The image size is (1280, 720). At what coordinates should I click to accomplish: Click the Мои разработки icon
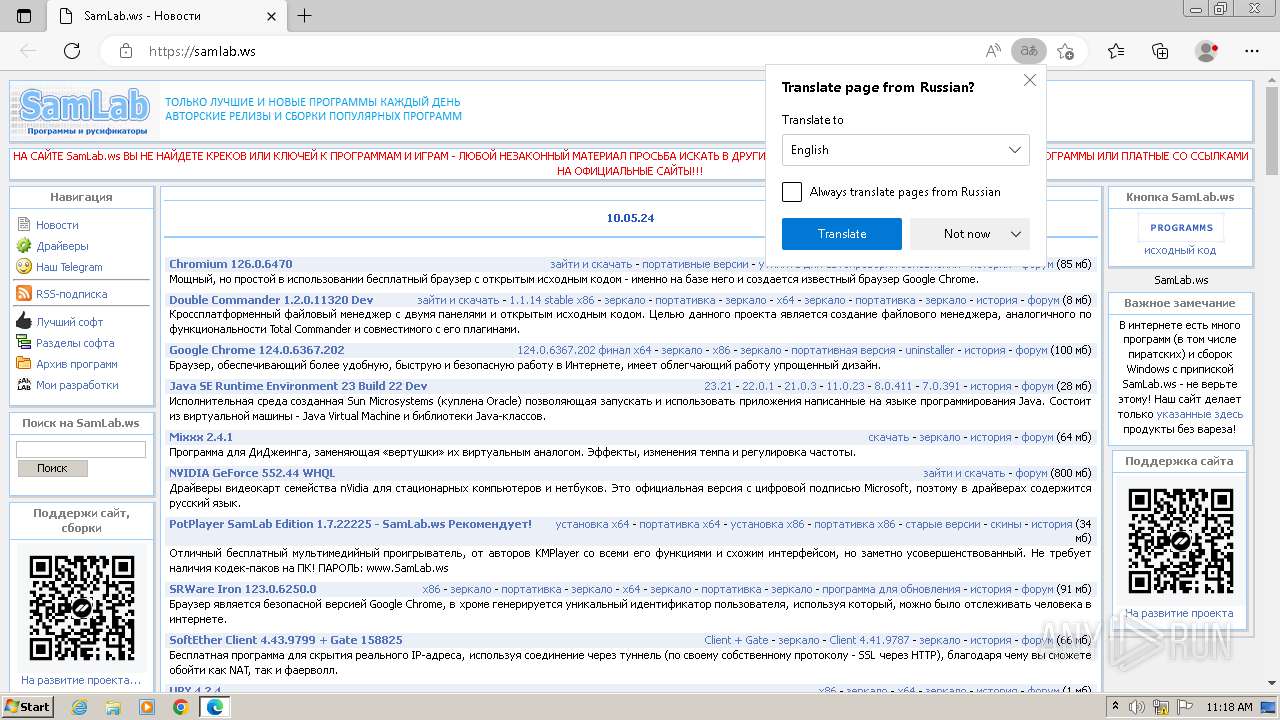(24, 385)
